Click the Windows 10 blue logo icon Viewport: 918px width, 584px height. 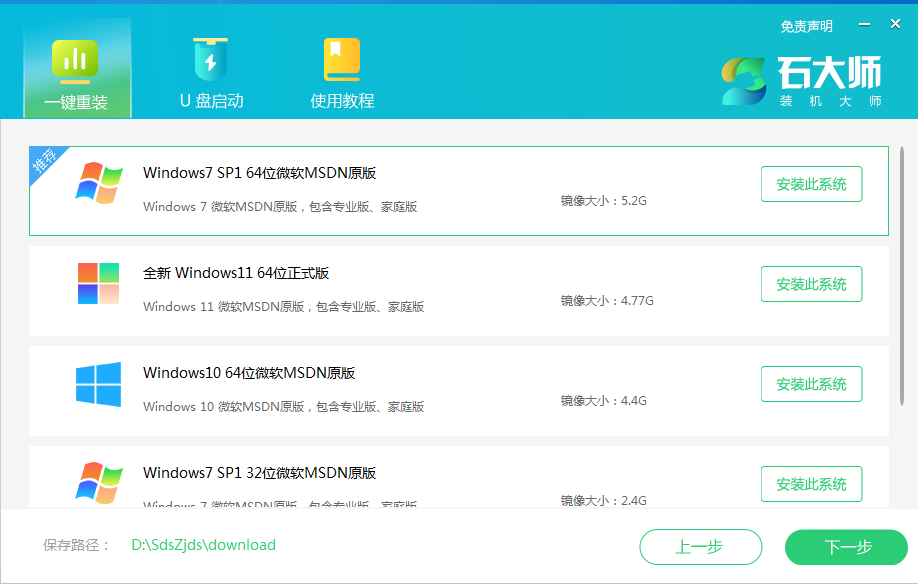(x=96, y=383)
